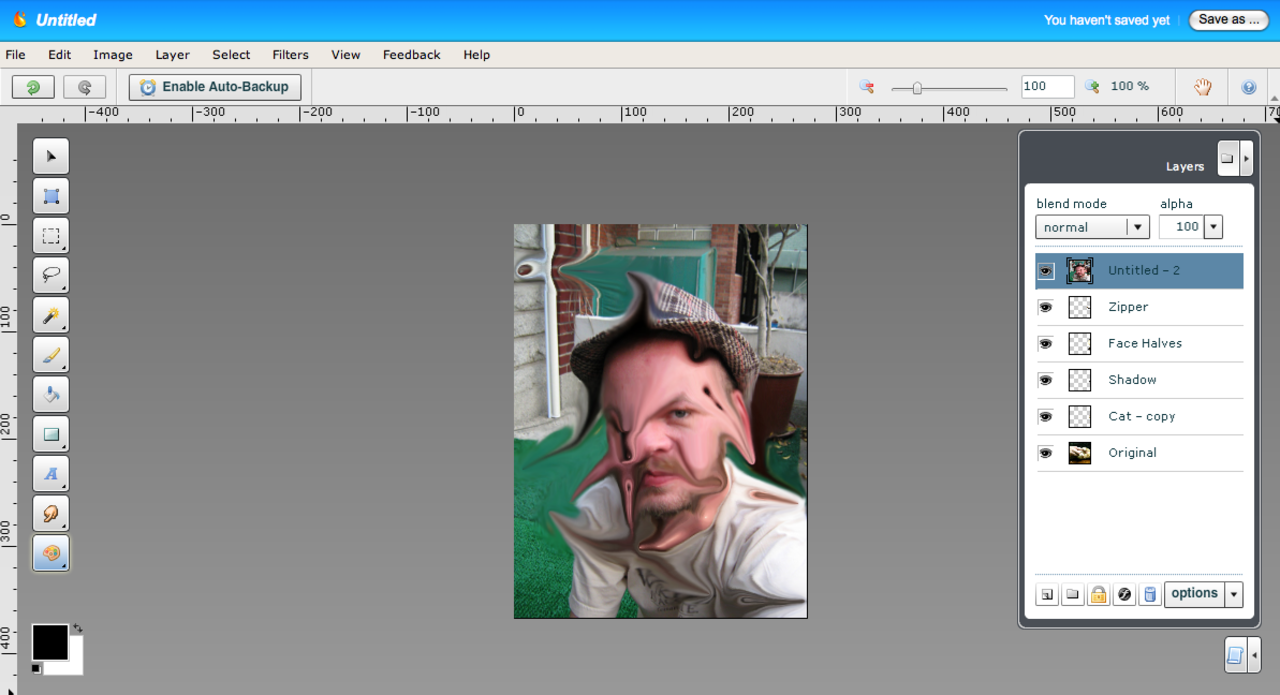The image size is (1280, 695).
Task: Open the blend mode dropdown
Action: pos(1137,227)
